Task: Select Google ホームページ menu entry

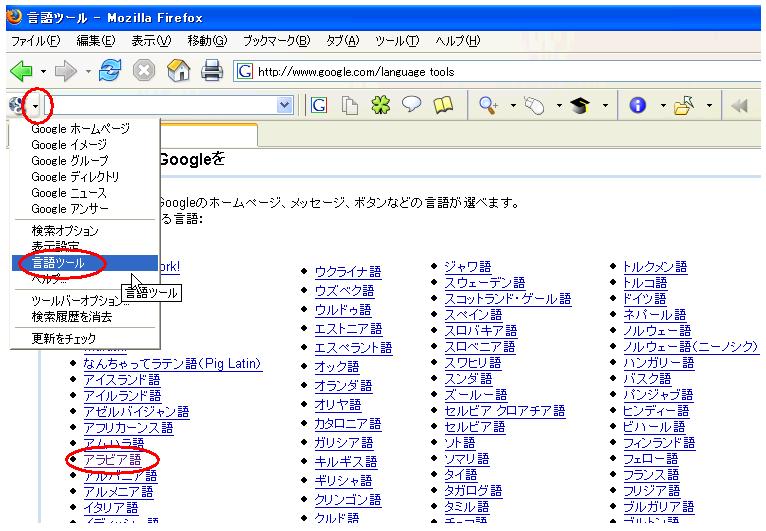Action: click(85, 128)
